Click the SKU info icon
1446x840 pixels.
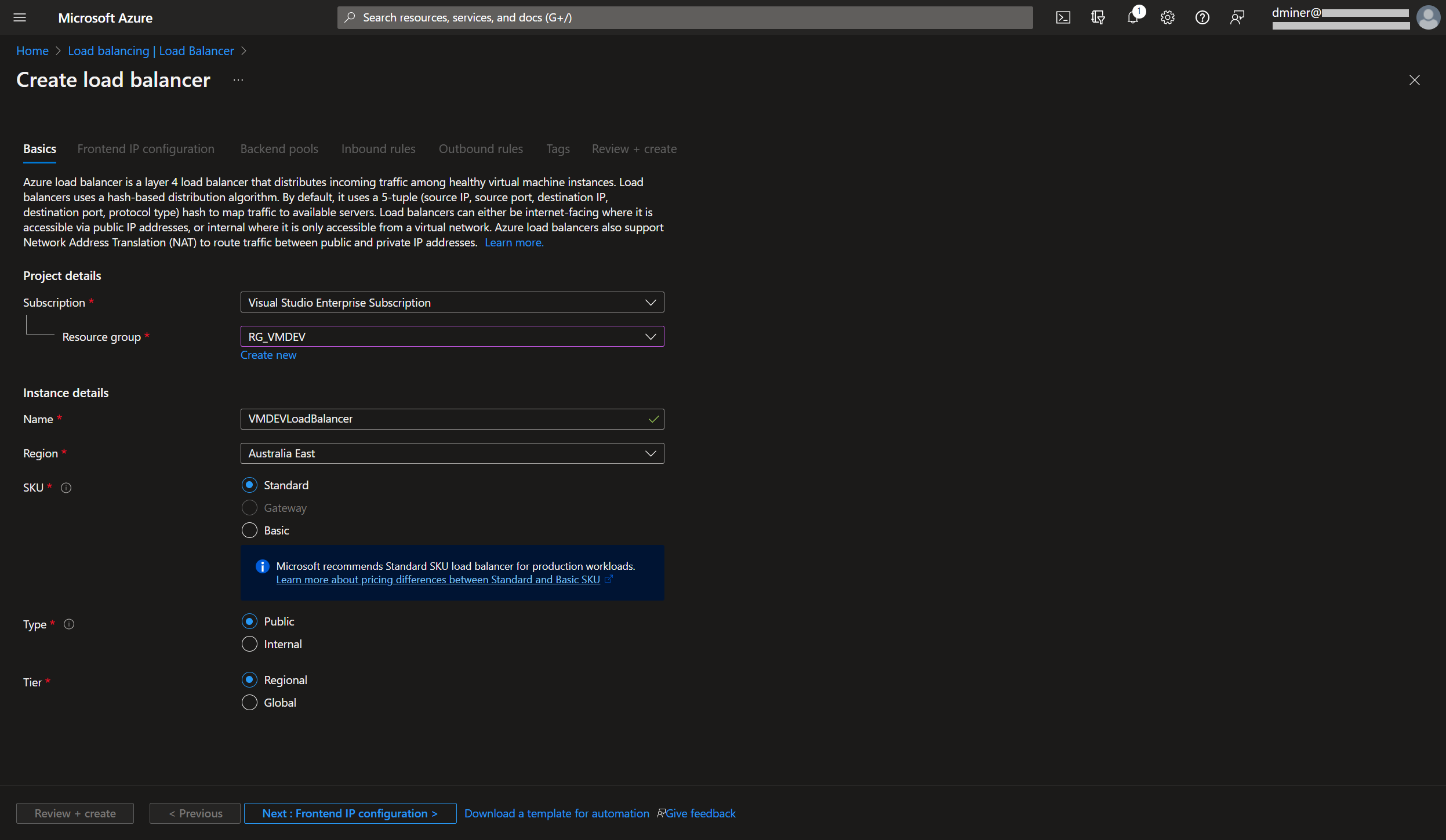(x=66, y=488)
